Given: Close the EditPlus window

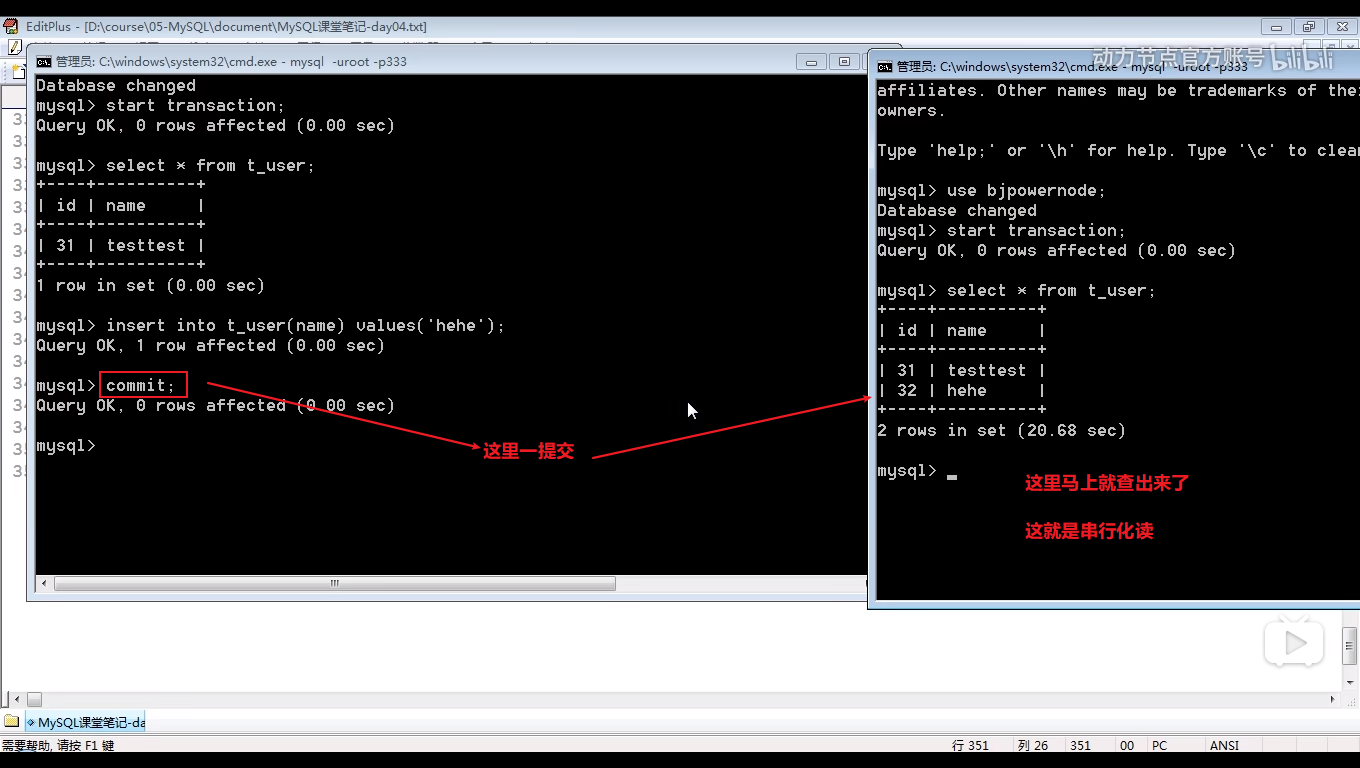Looking at the screenshot, I should tap(1340, 27).
